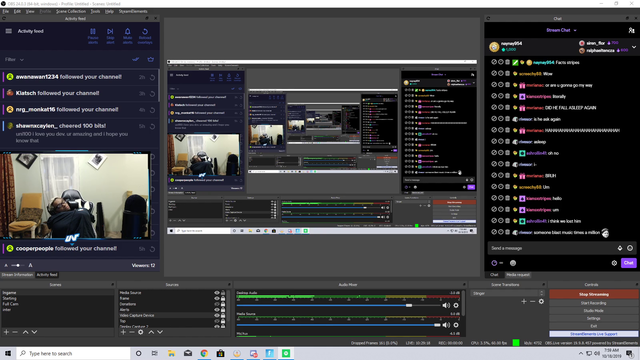Move the selected source down

point(160,332)
